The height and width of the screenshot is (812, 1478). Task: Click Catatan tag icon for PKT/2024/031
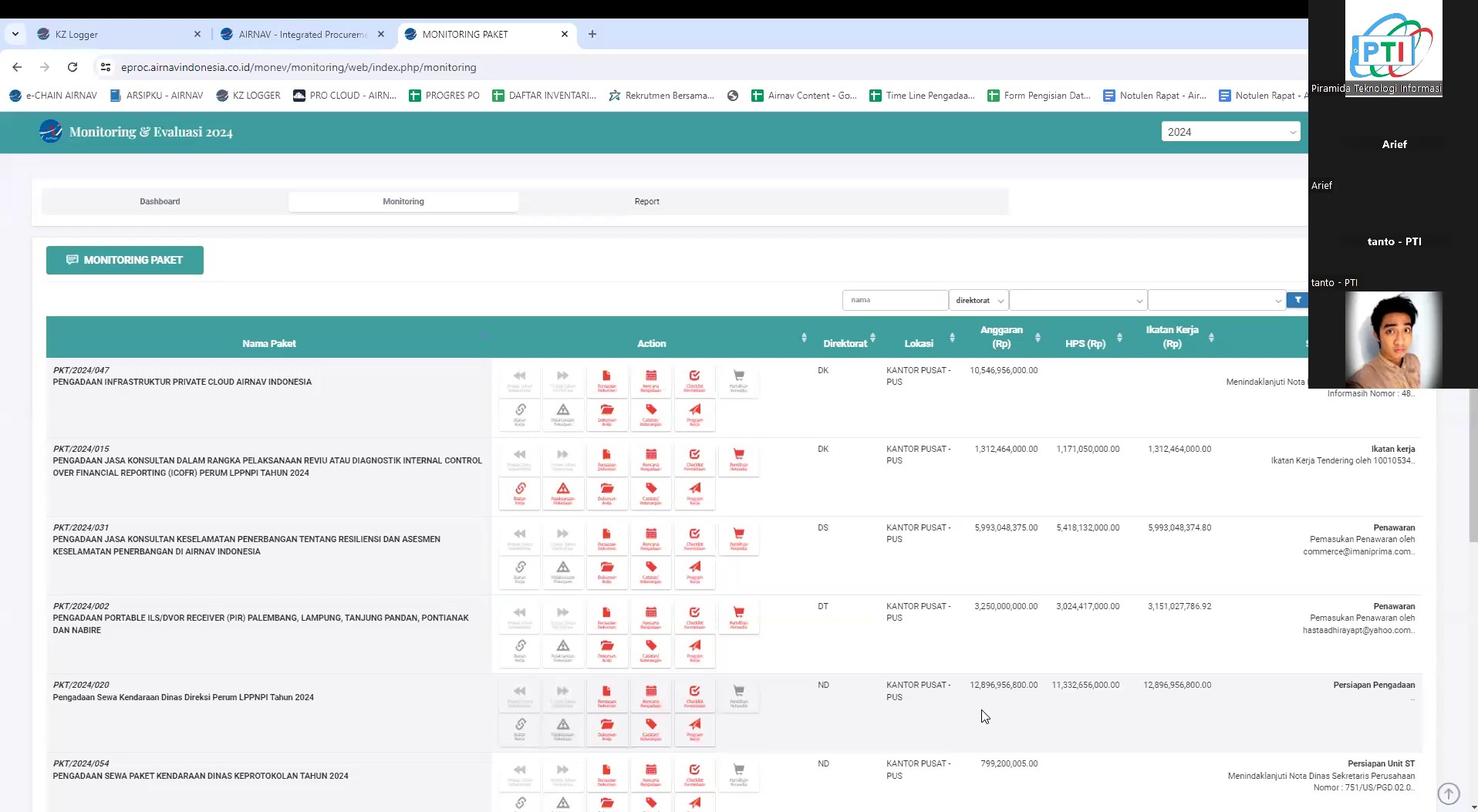[x=650, y=571]
